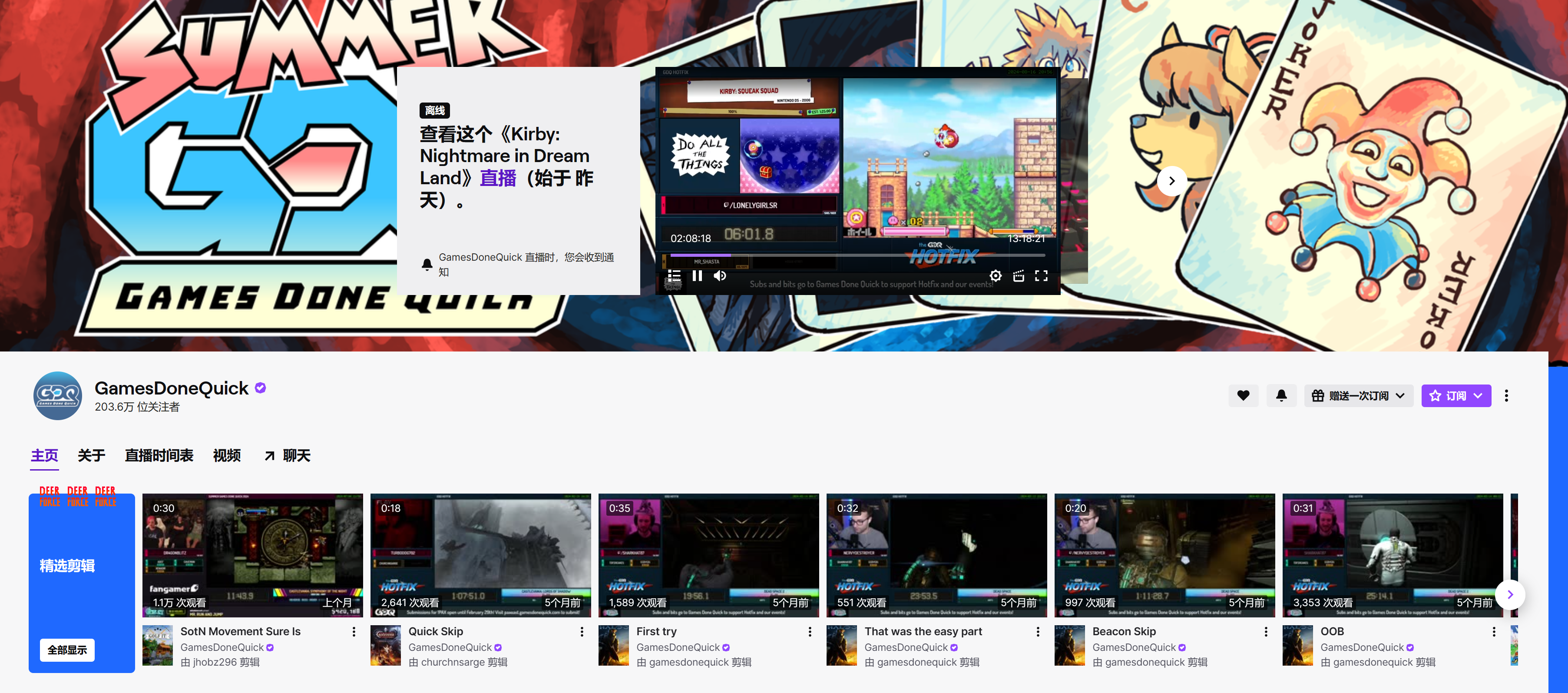Open the Beacon Skip title link
The width and height of the screenshot is (1568, 693).
click(1124, 631)
